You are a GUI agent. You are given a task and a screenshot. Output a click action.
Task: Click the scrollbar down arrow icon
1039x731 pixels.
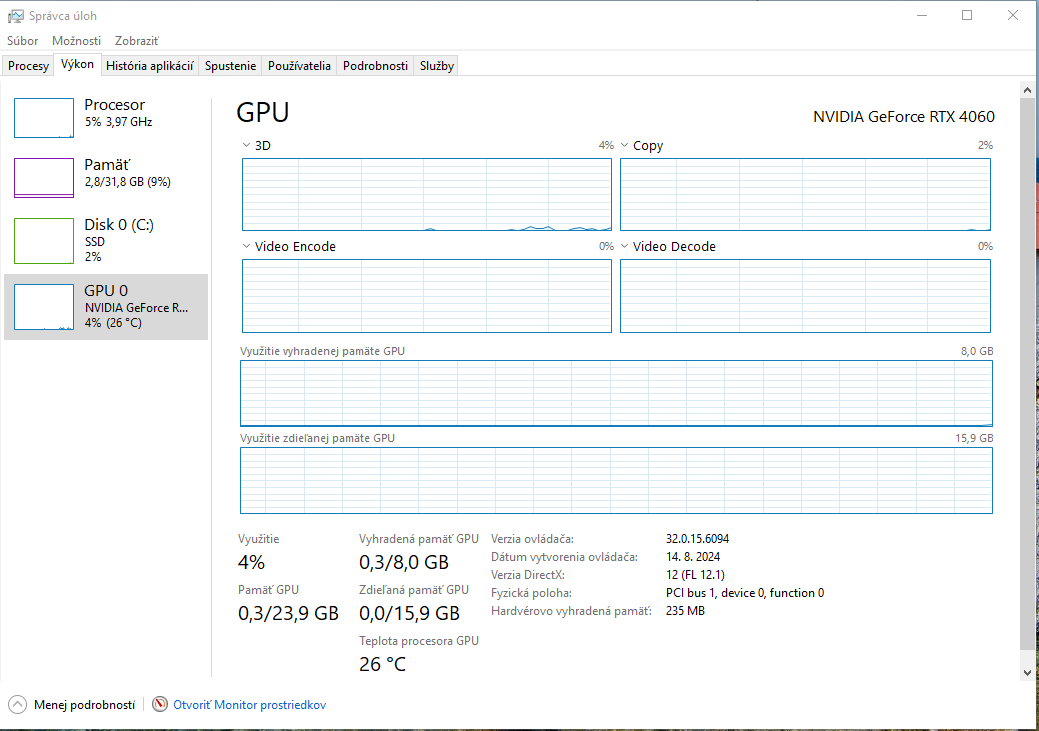tap(1027, 673)
